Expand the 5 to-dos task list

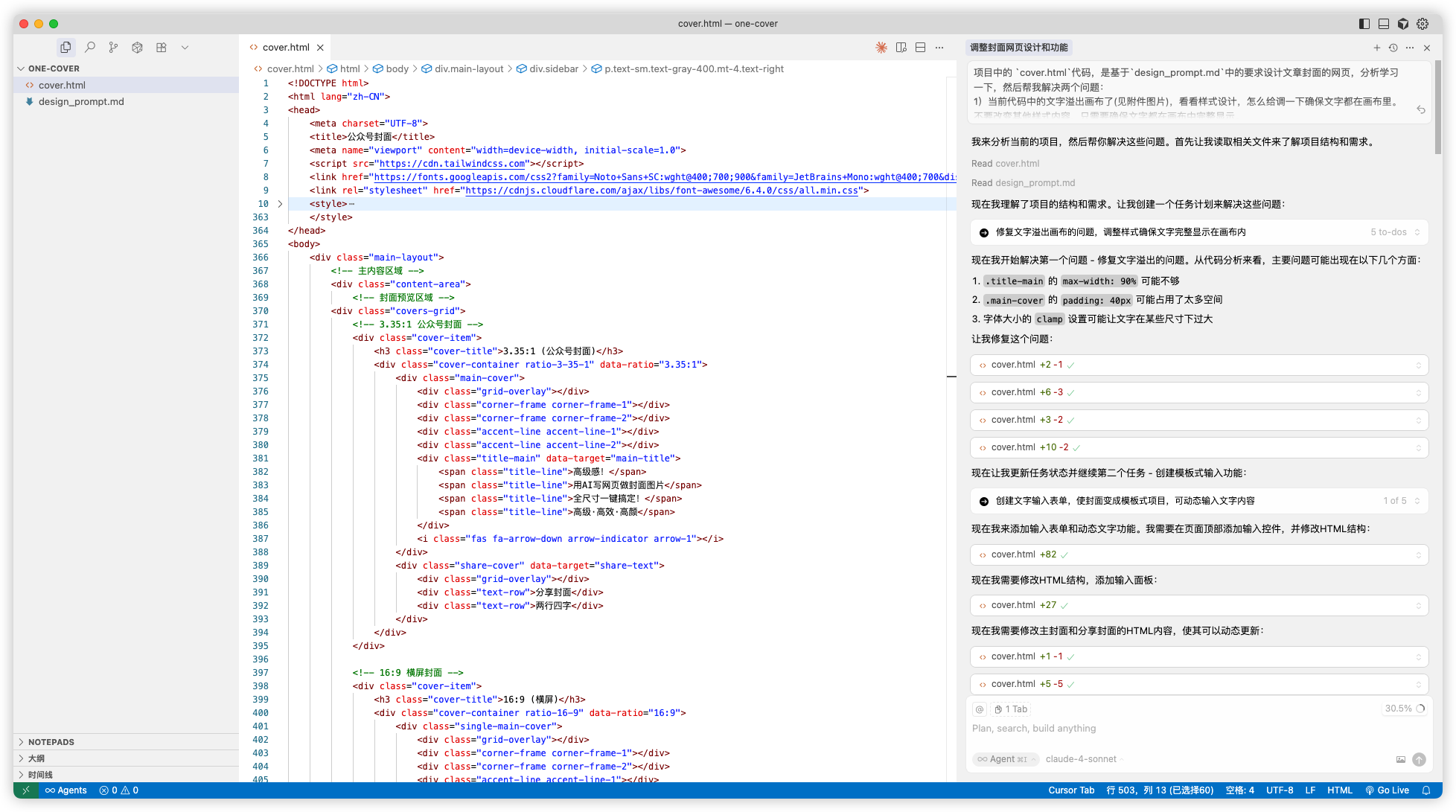[x=1198, y=232]
